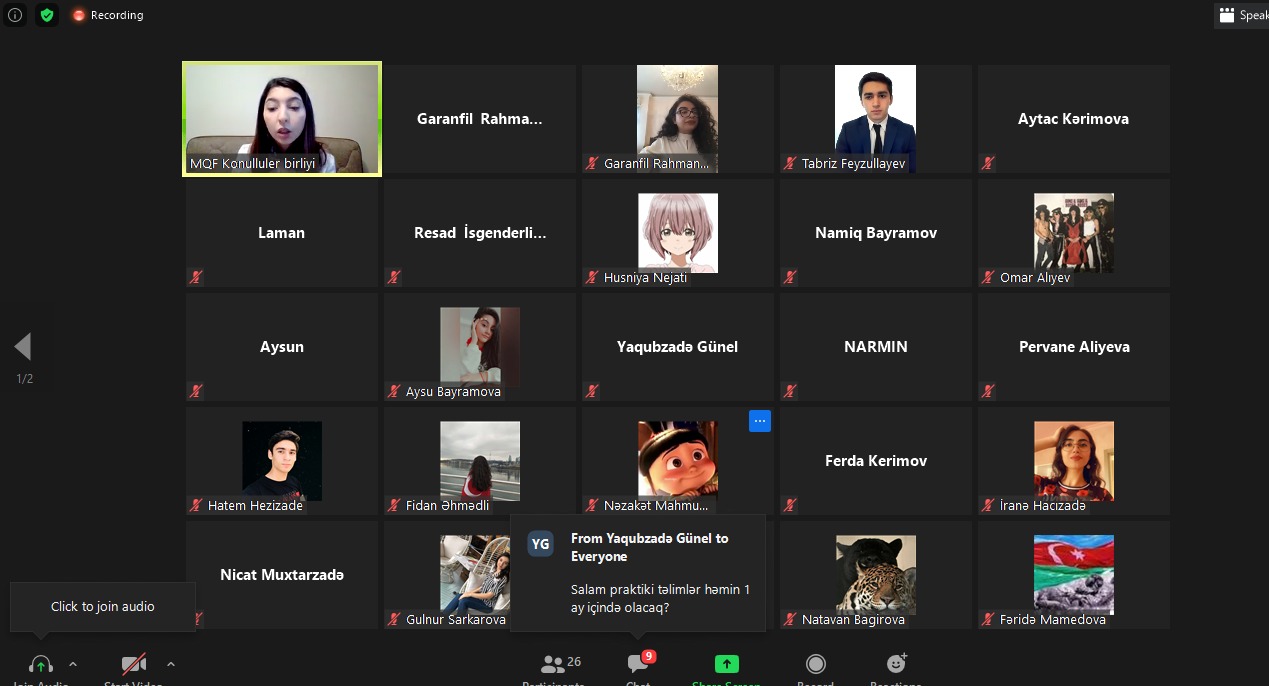Open the Chat panel
Viewport: 1269px width, 686px height.
638,666
